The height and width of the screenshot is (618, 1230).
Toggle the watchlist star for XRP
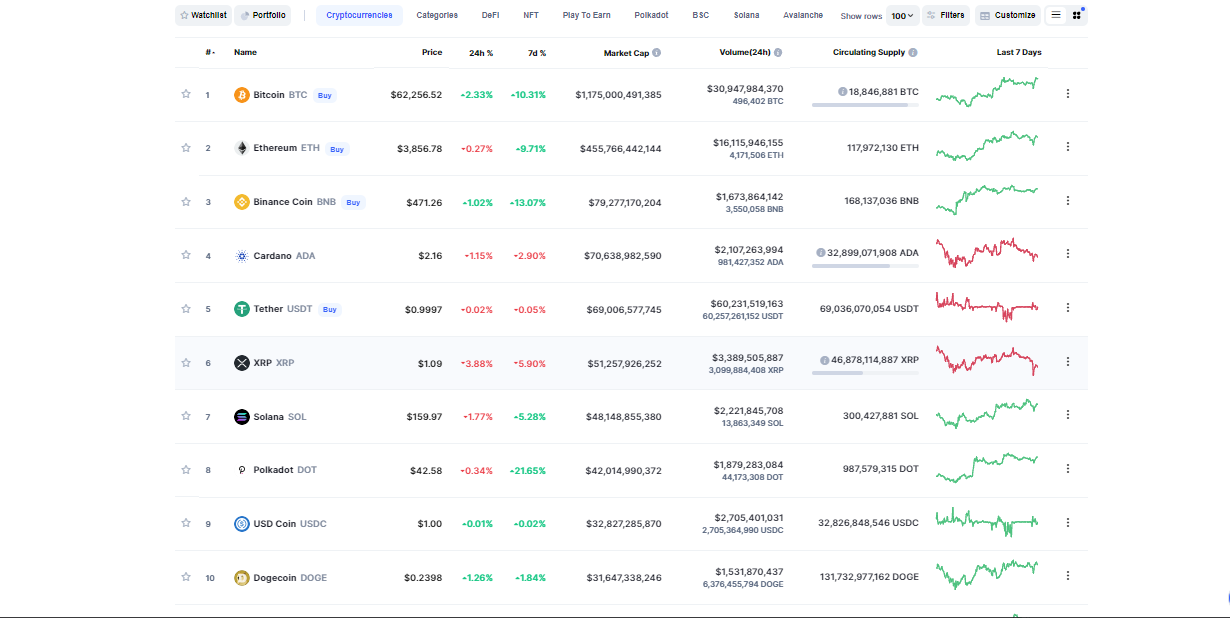(x=186, y=362)
